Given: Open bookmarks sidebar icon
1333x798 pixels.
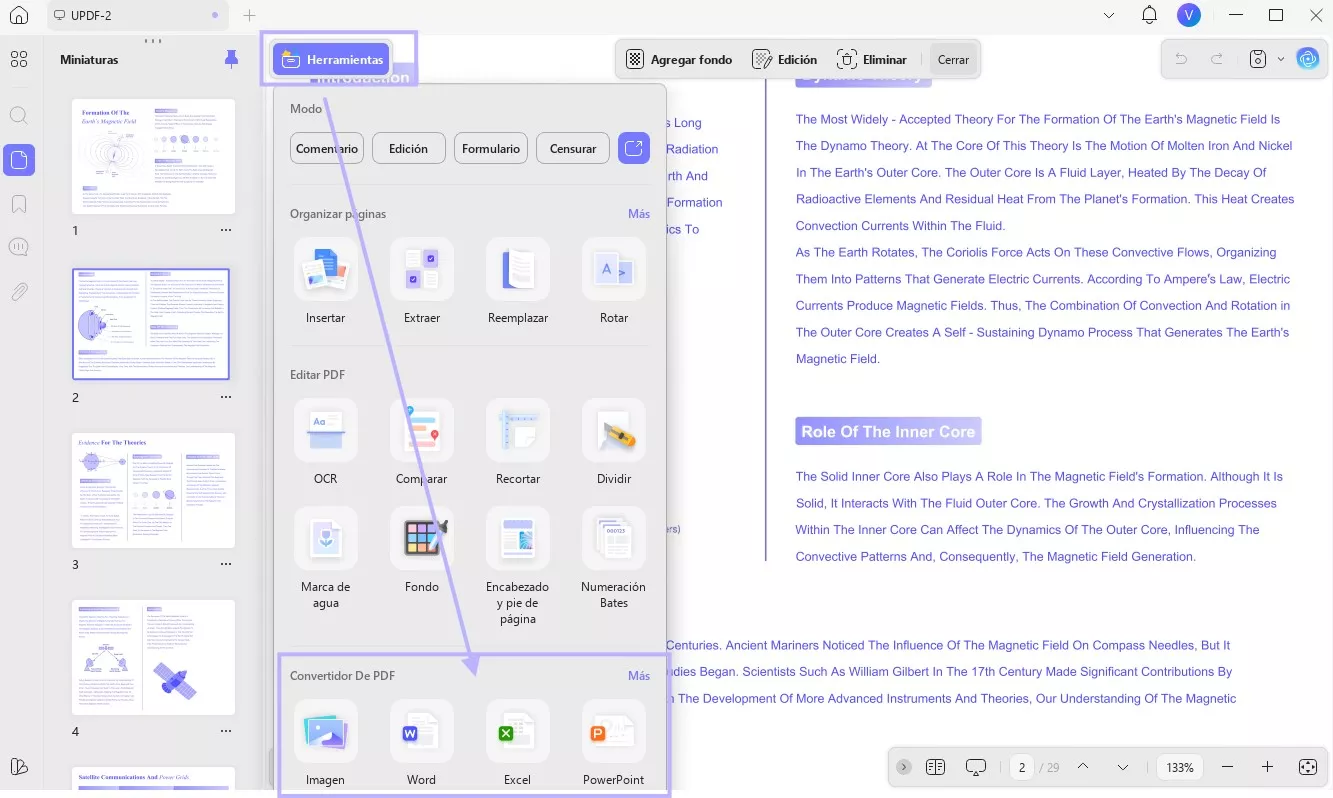Looking at the screenshot, I should [x=19, y=204].
